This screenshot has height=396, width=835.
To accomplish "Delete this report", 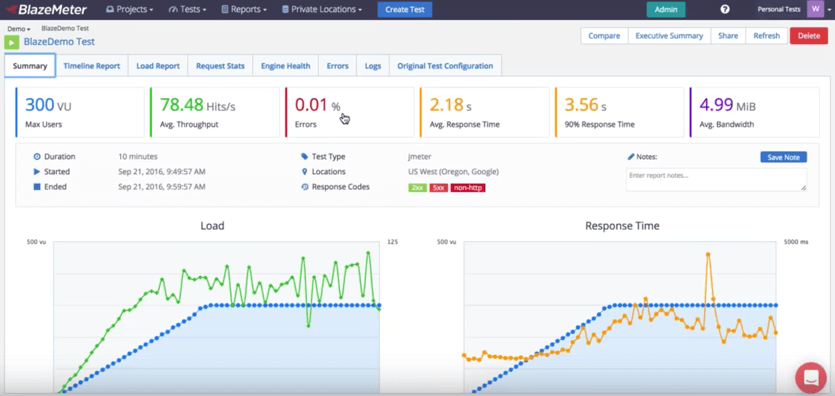I will tap(809, 36).
